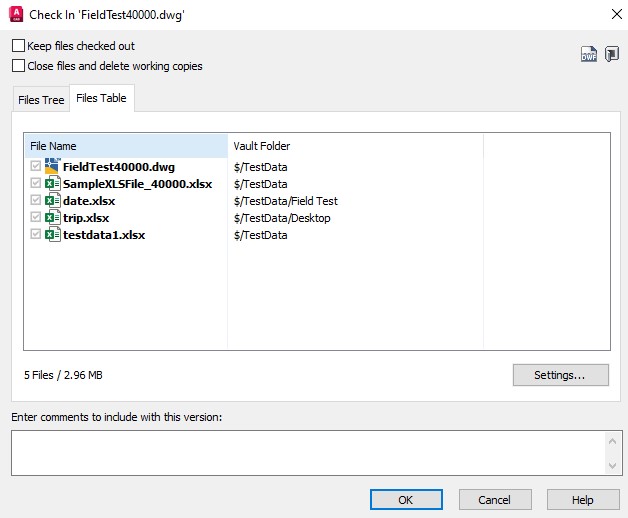Toggle the checkbox beside trip.xlsx

(x=36, y=218)
